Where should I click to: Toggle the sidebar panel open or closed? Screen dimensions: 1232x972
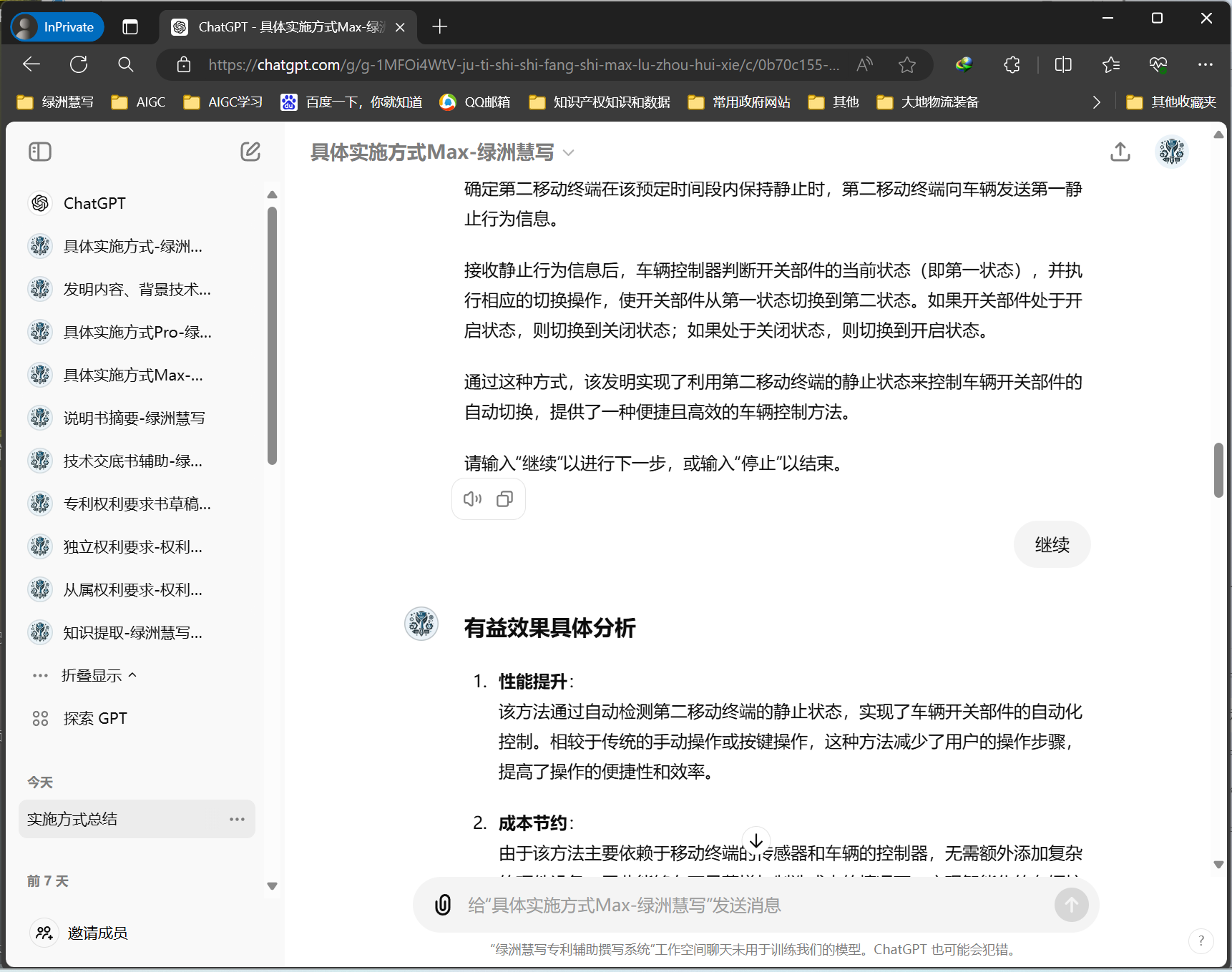(40, 152)
